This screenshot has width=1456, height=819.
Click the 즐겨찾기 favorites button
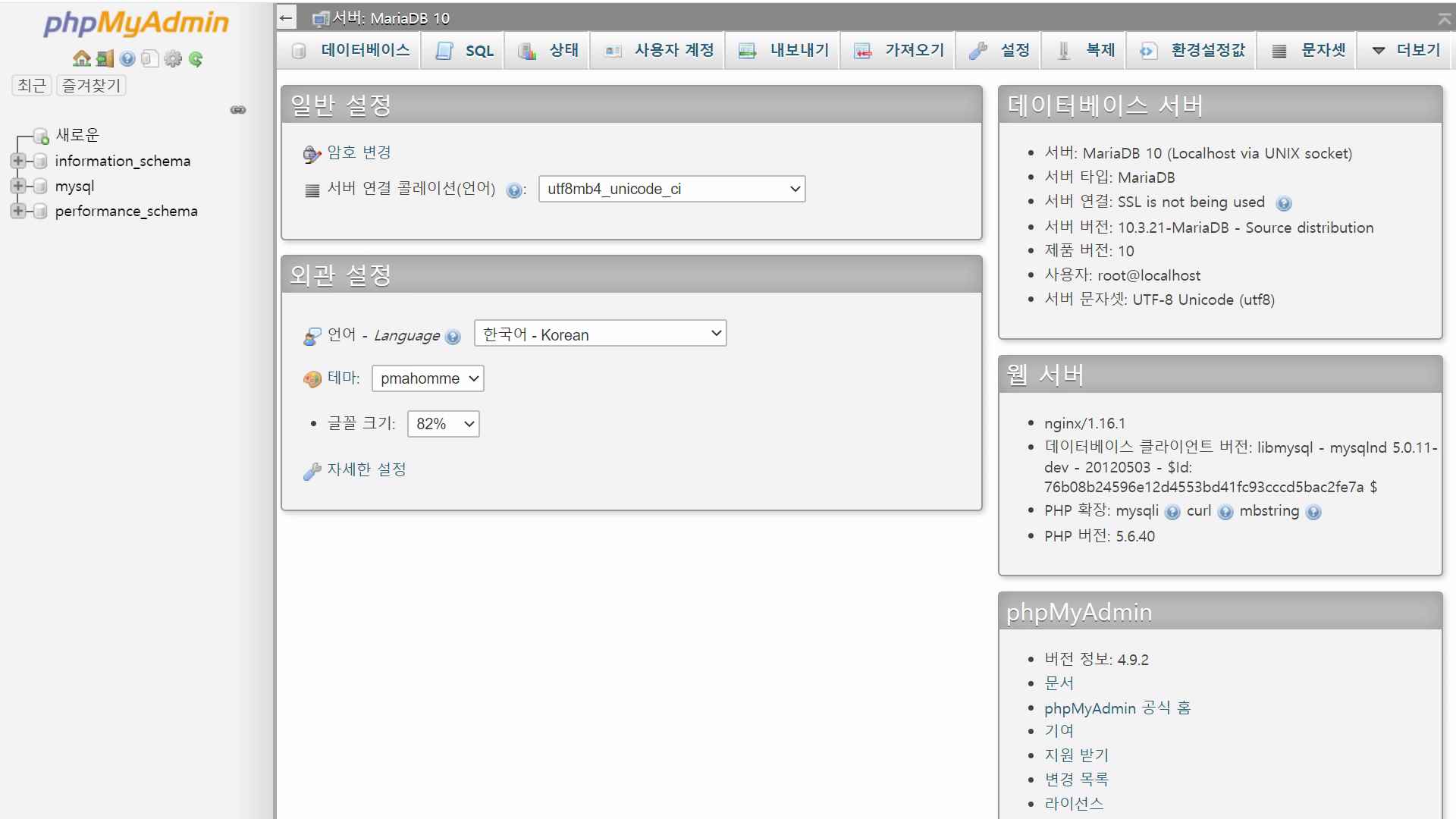[91, 86]
